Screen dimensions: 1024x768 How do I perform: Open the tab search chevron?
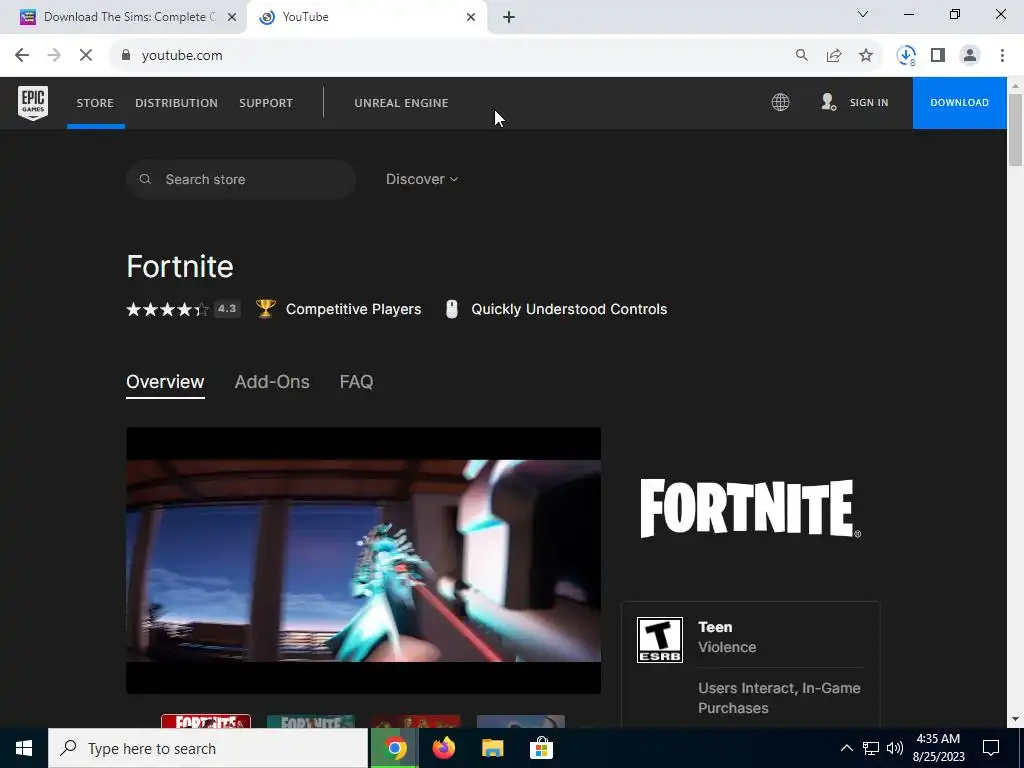coord(863,14)
